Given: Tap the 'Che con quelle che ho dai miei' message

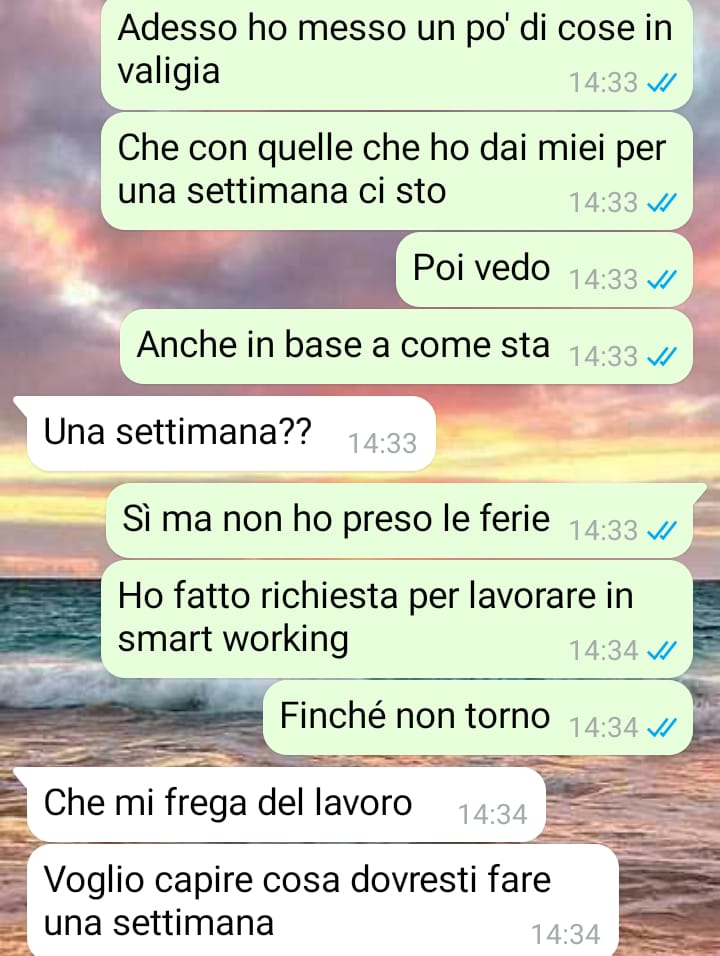Looking at the screenshot, I should coord(397,171).
